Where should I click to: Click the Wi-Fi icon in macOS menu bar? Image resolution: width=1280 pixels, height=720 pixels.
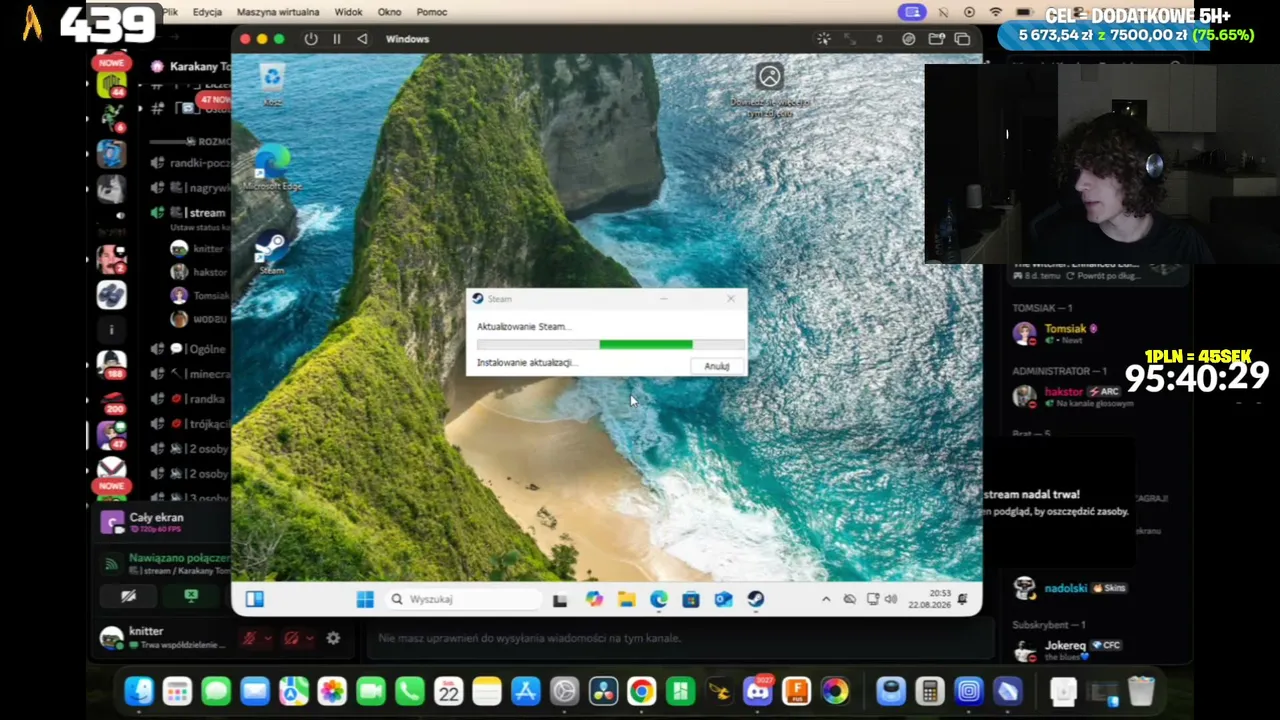click(996, 12)
